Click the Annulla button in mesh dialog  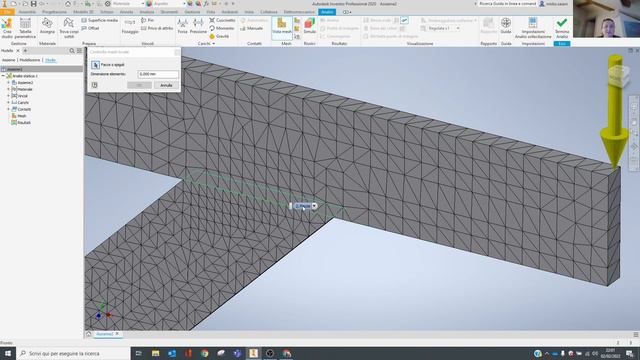tap(166, 85)
